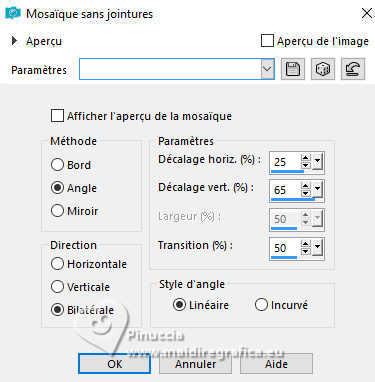Choose Horizontale direction
The width and height of the screenshot is (375, 382).
[57, 264]
